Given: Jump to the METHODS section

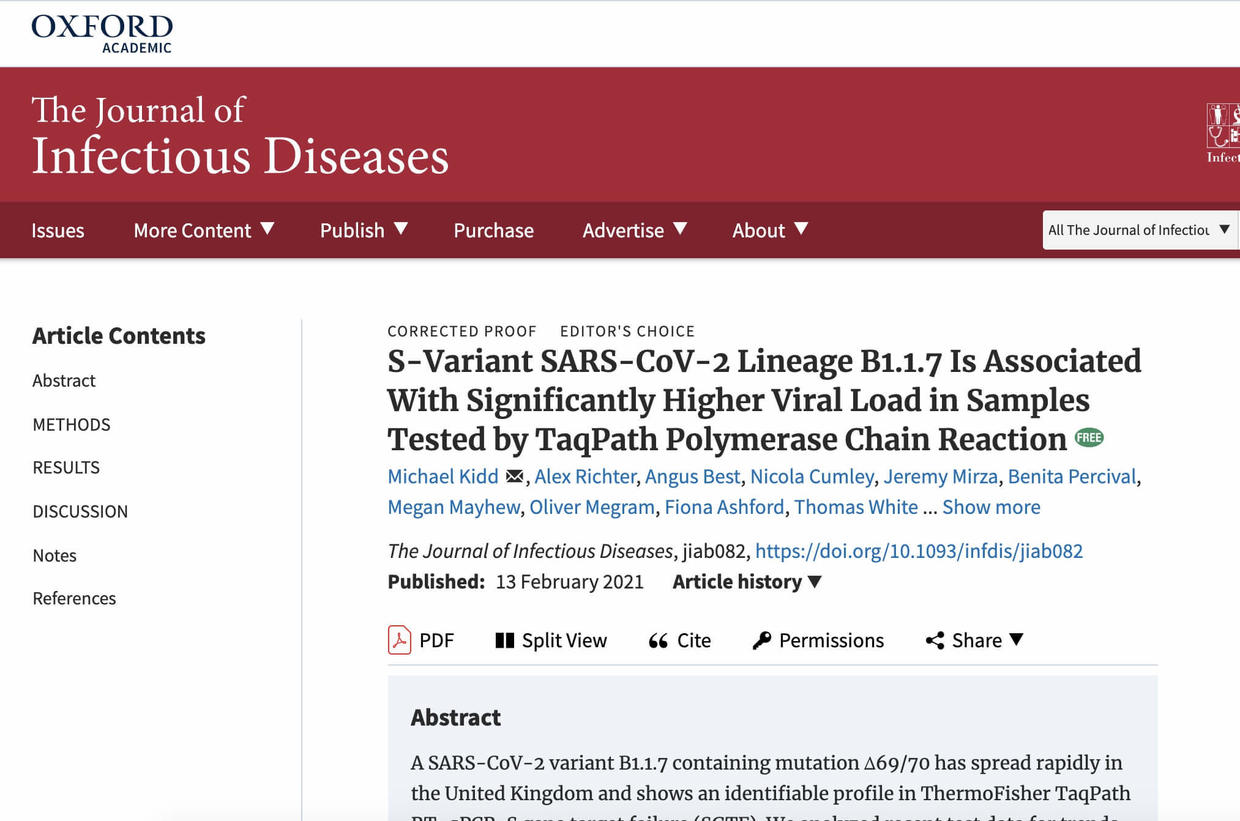Looking at the screenshot, I should pos(71,424).
